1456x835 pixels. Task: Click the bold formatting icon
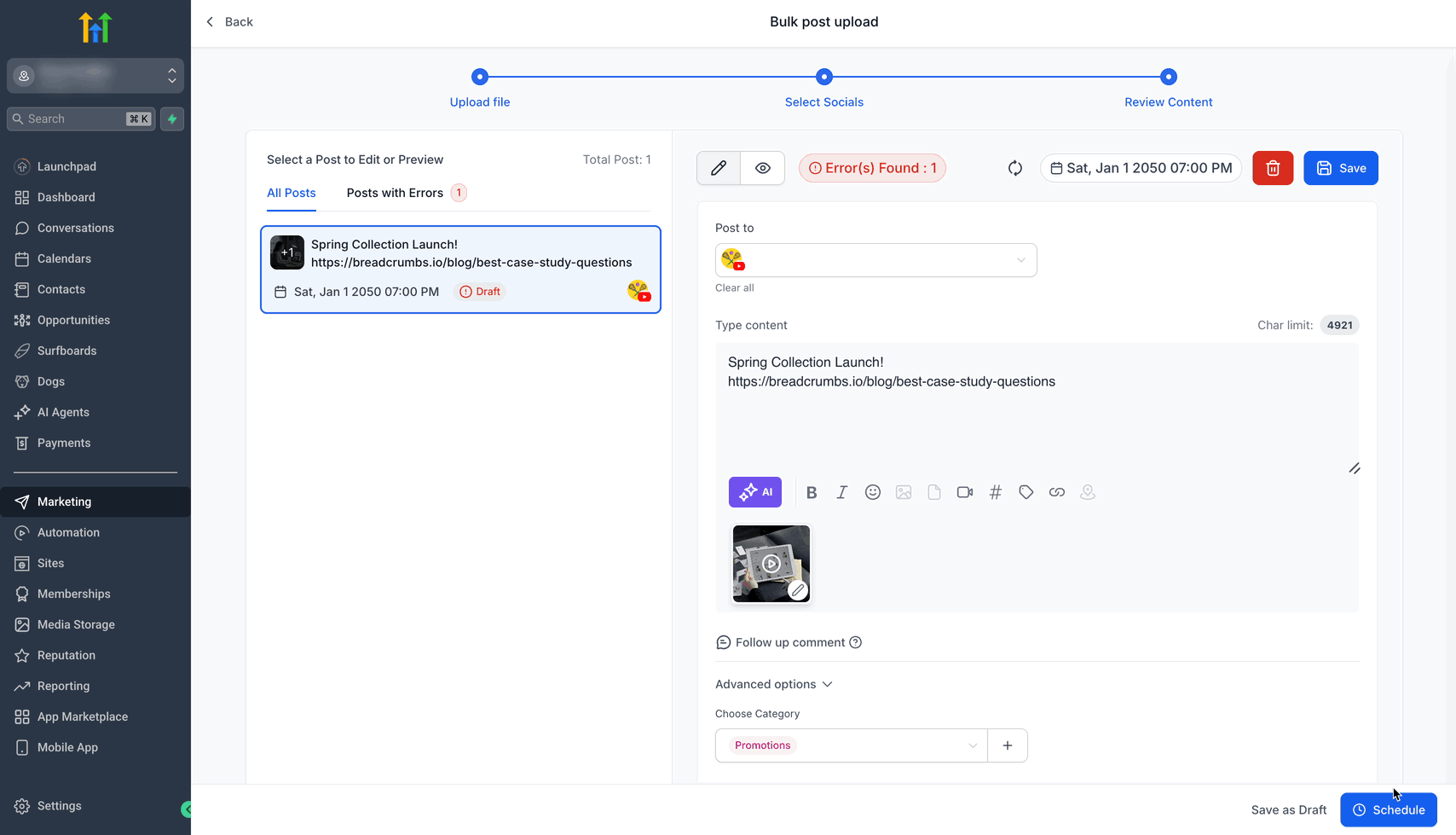click(x=812, y=492)
